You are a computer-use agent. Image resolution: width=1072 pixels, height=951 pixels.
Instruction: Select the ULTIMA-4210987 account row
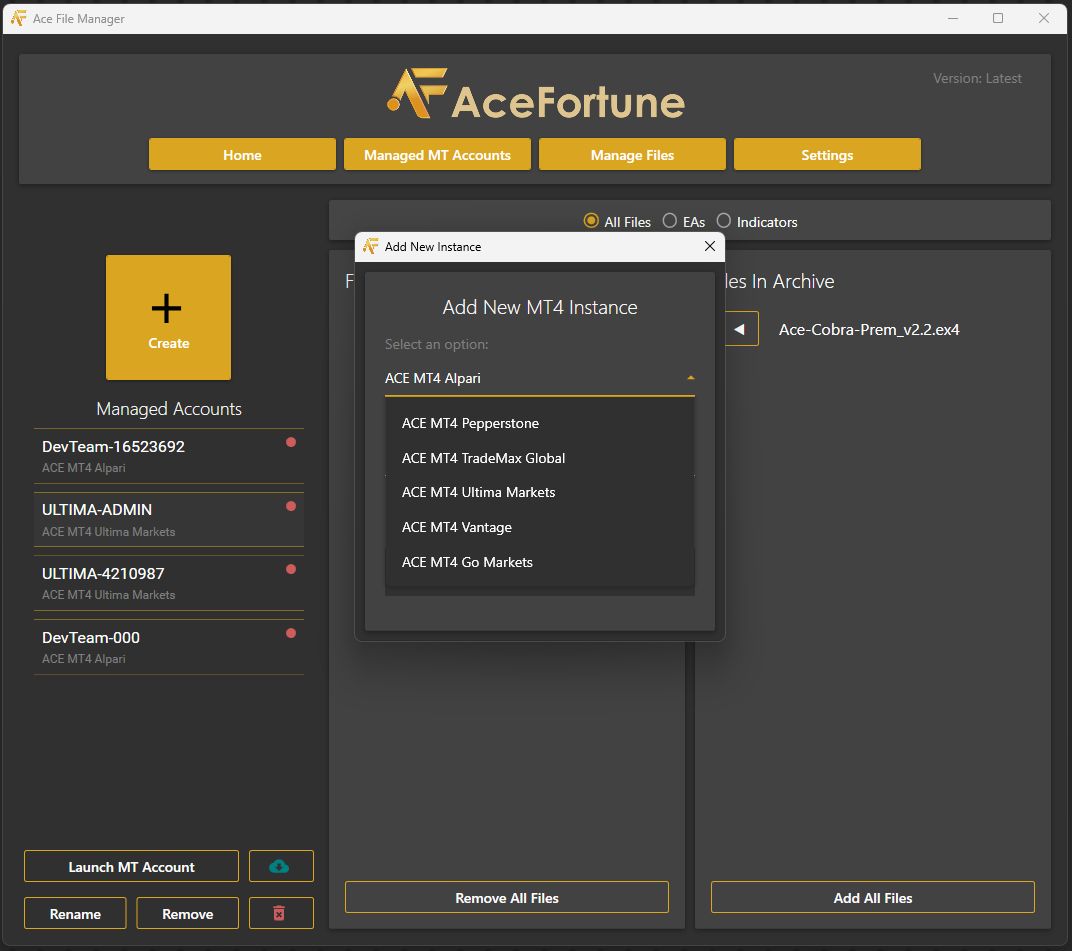pos(169,583)
